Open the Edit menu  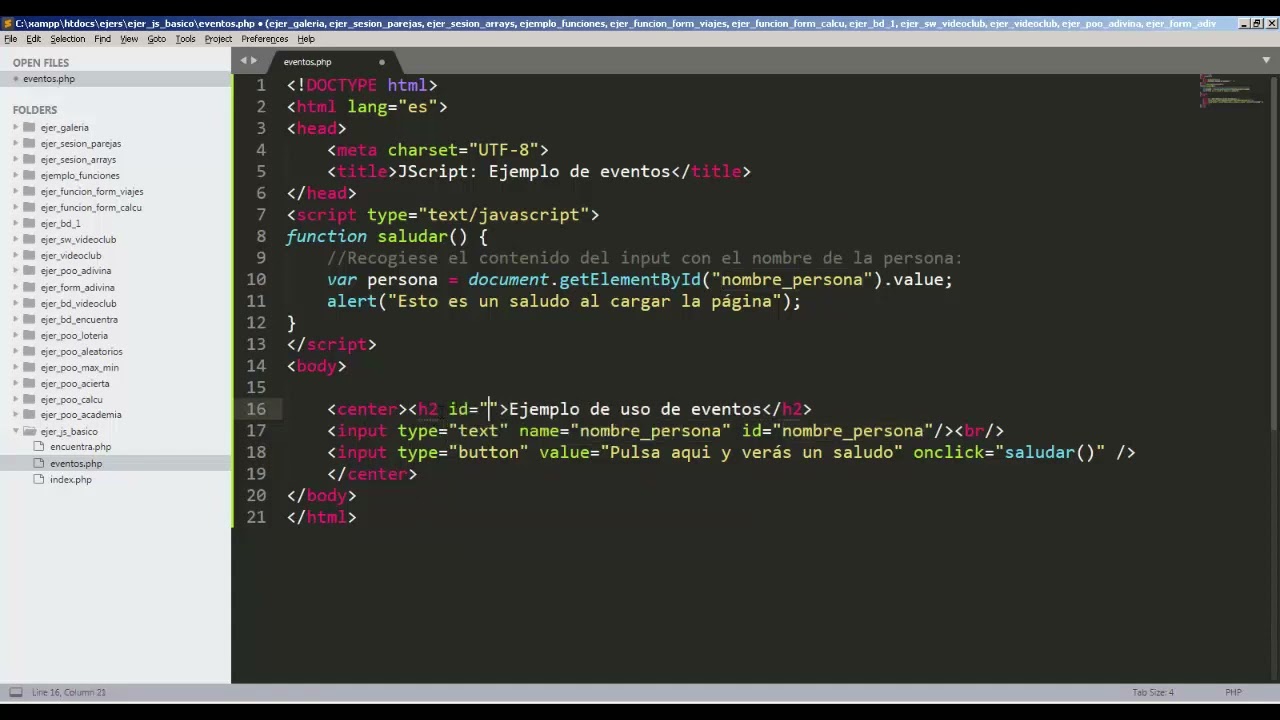point(33,39)
